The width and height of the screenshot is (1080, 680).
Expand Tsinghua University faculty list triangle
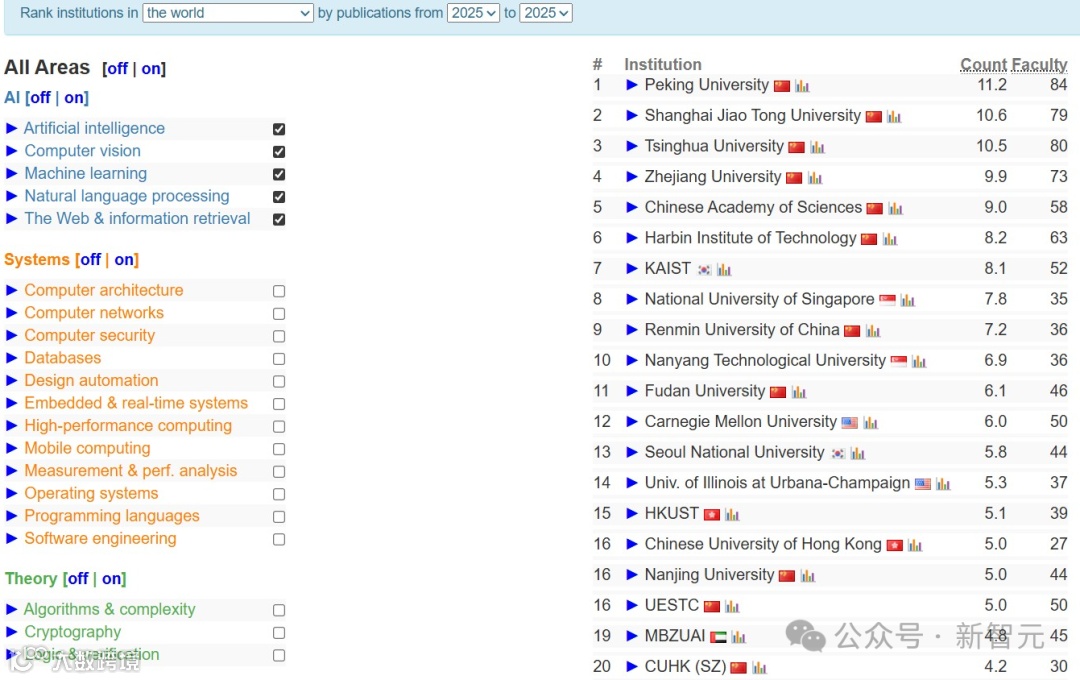coord(632,146)
